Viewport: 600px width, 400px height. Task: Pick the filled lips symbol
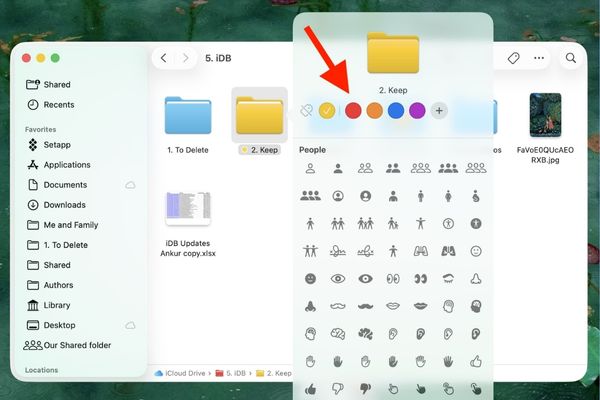pyautogui.click(x=421, y=306)
